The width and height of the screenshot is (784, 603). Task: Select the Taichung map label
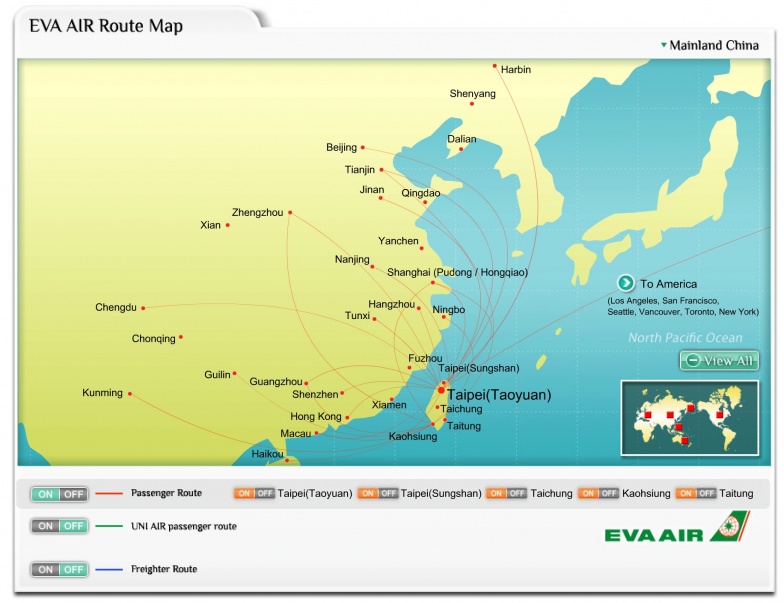462,409
